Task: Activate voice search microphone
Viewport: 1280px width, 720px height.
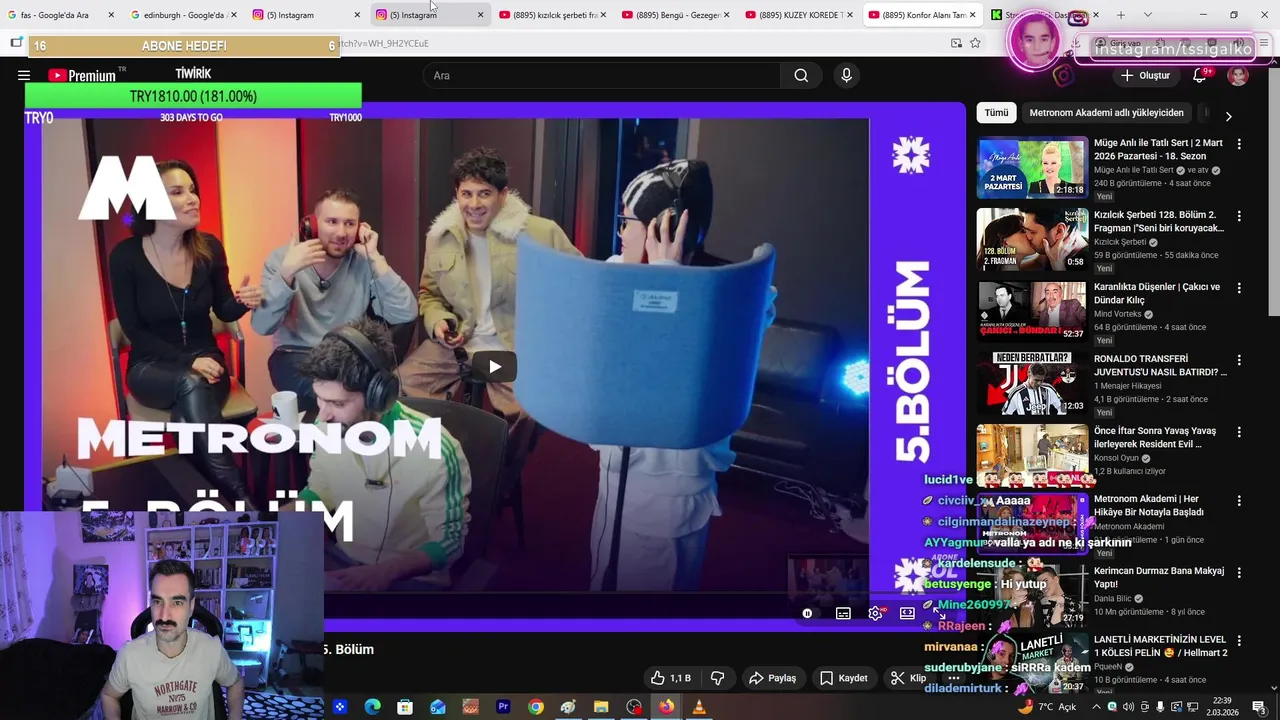Action: point(846,75)
